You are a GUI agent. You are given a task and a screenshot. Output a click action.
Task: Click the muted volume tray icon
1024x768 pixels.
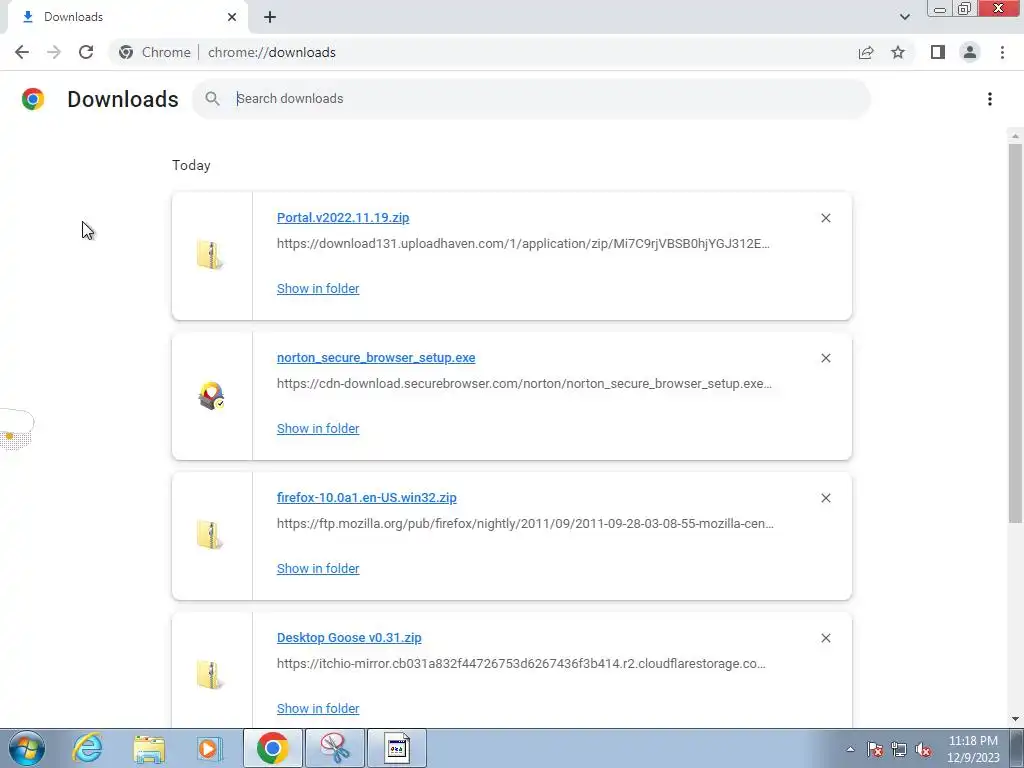tap(923, 749)
